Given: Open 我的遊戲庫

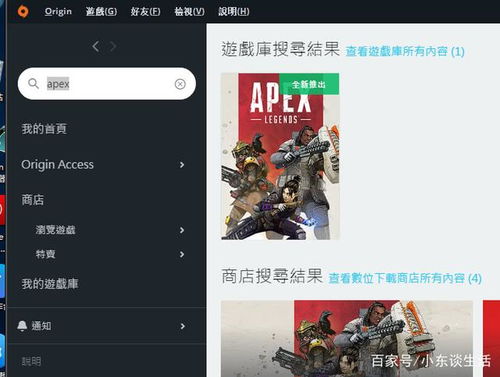Looking at the screenshot, I should tap(50, 284).
